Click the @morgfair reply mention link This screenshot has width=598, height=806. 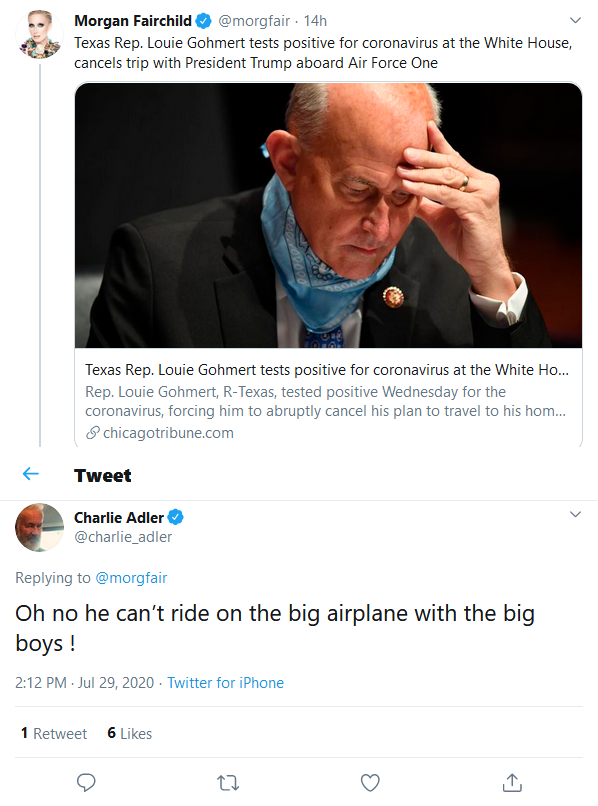(131, 578)
